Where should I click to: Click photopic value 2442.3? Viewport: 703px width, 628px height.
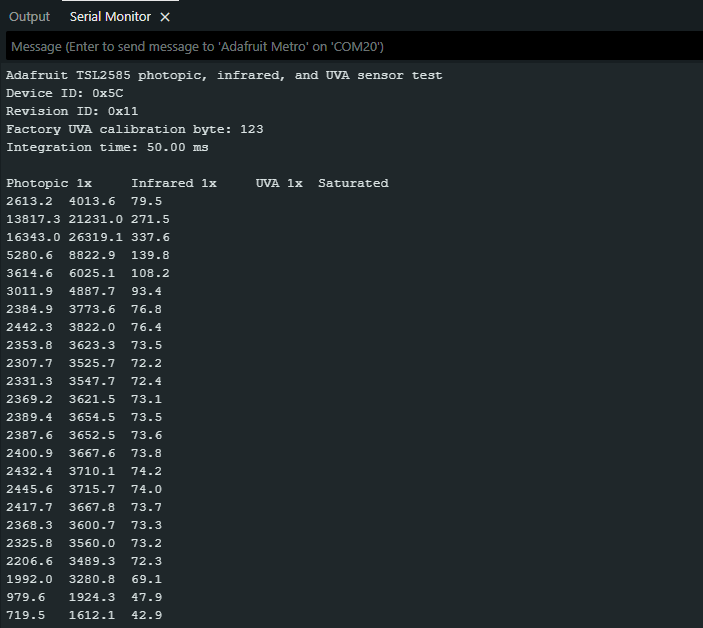click(x=29, y=327)
